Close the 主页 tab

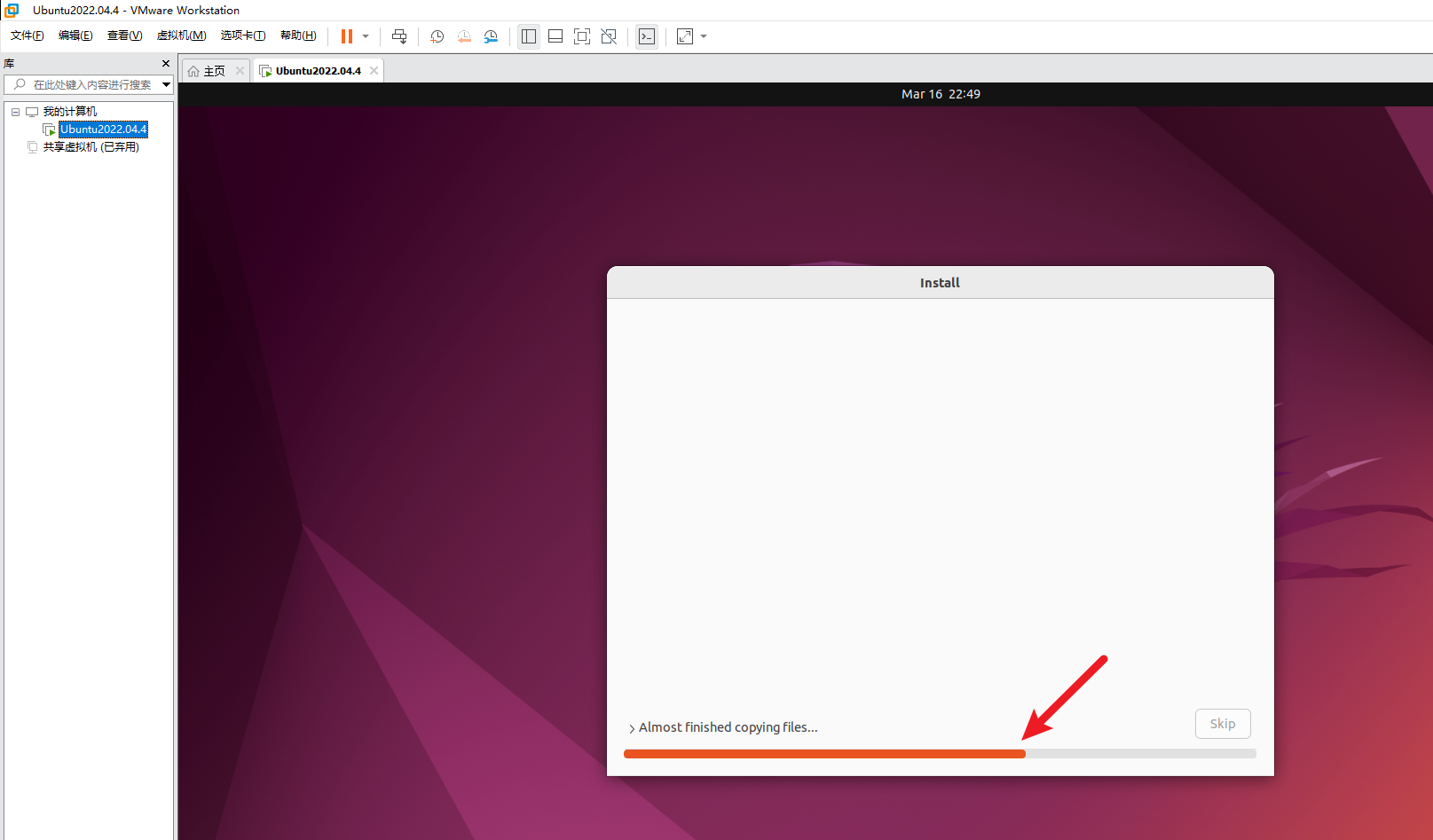240,71
